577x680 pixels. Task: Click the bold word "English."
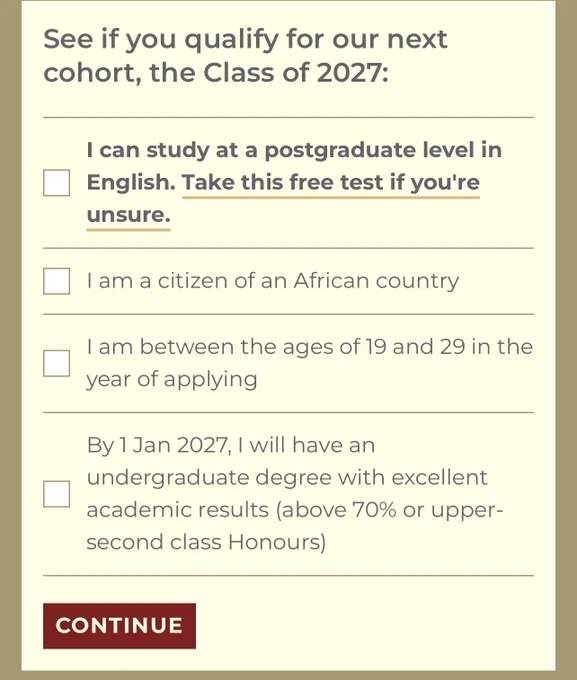[x=131, y=183]
